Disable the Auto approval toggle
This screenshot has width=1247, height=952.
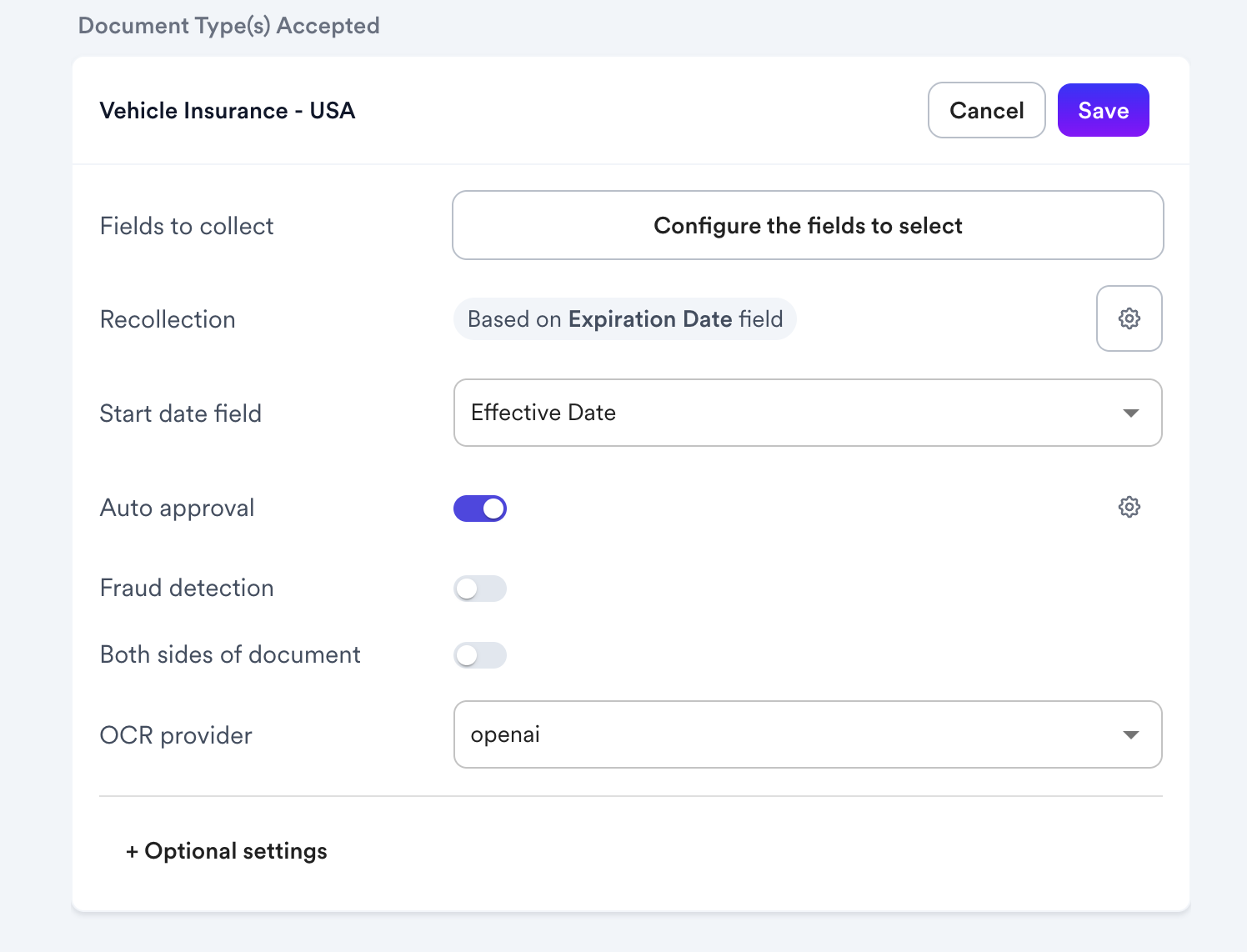tap(480, 509)
